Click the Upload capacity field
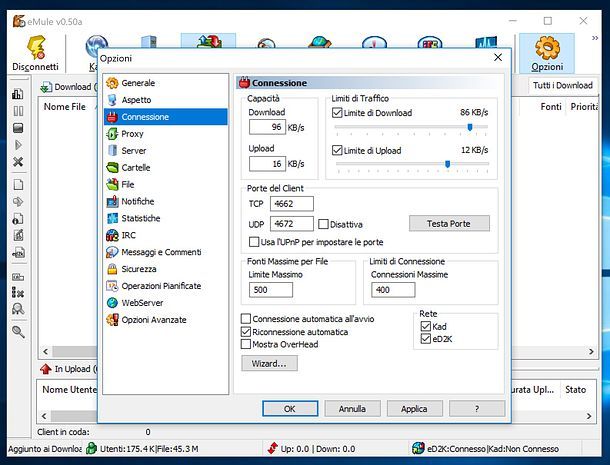 267,164
